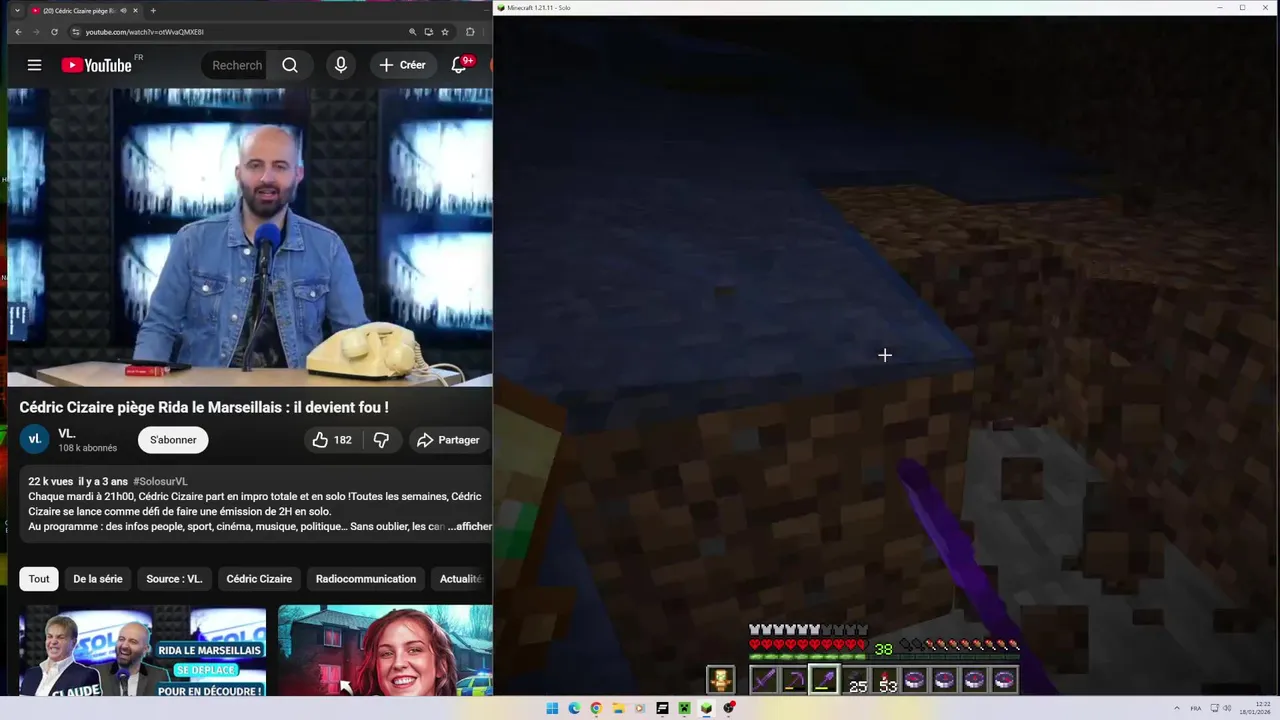Select the sword hotbar slot in Minecraft
Screen dimensions: 1280x720
click(764, 680)
